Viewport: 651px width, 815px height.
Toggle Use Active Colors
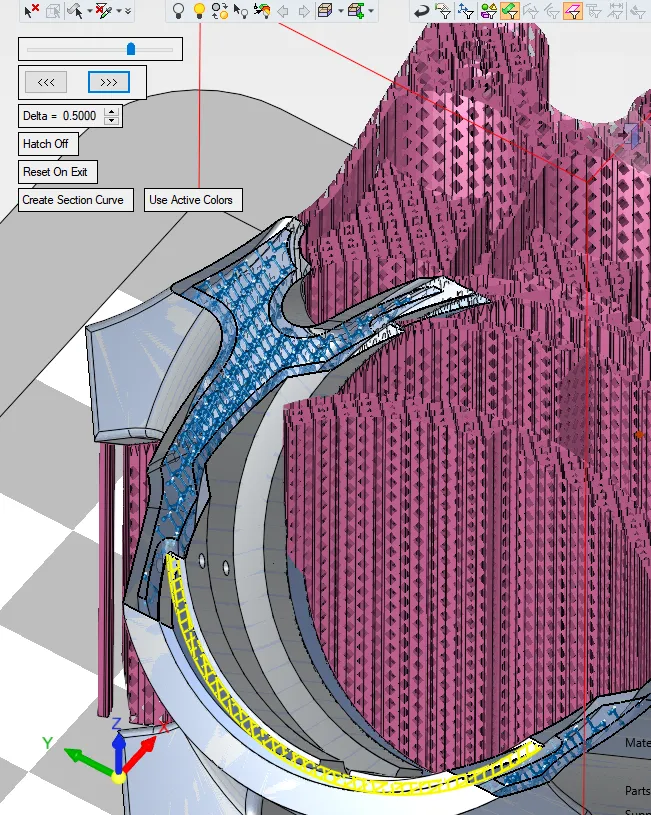click(191, 200)
